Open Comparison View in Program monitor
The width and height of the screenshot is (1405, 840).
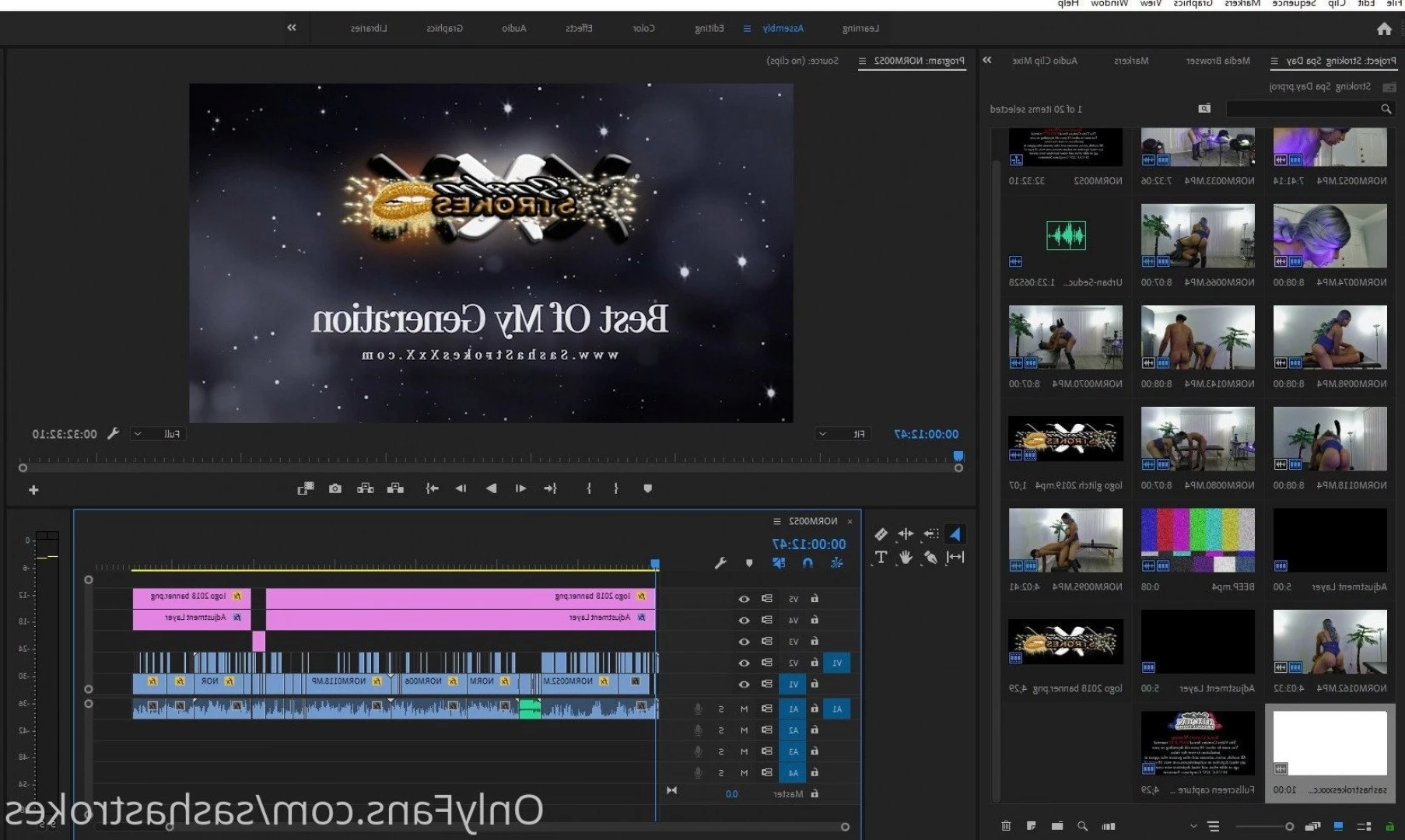click(306, 488)
